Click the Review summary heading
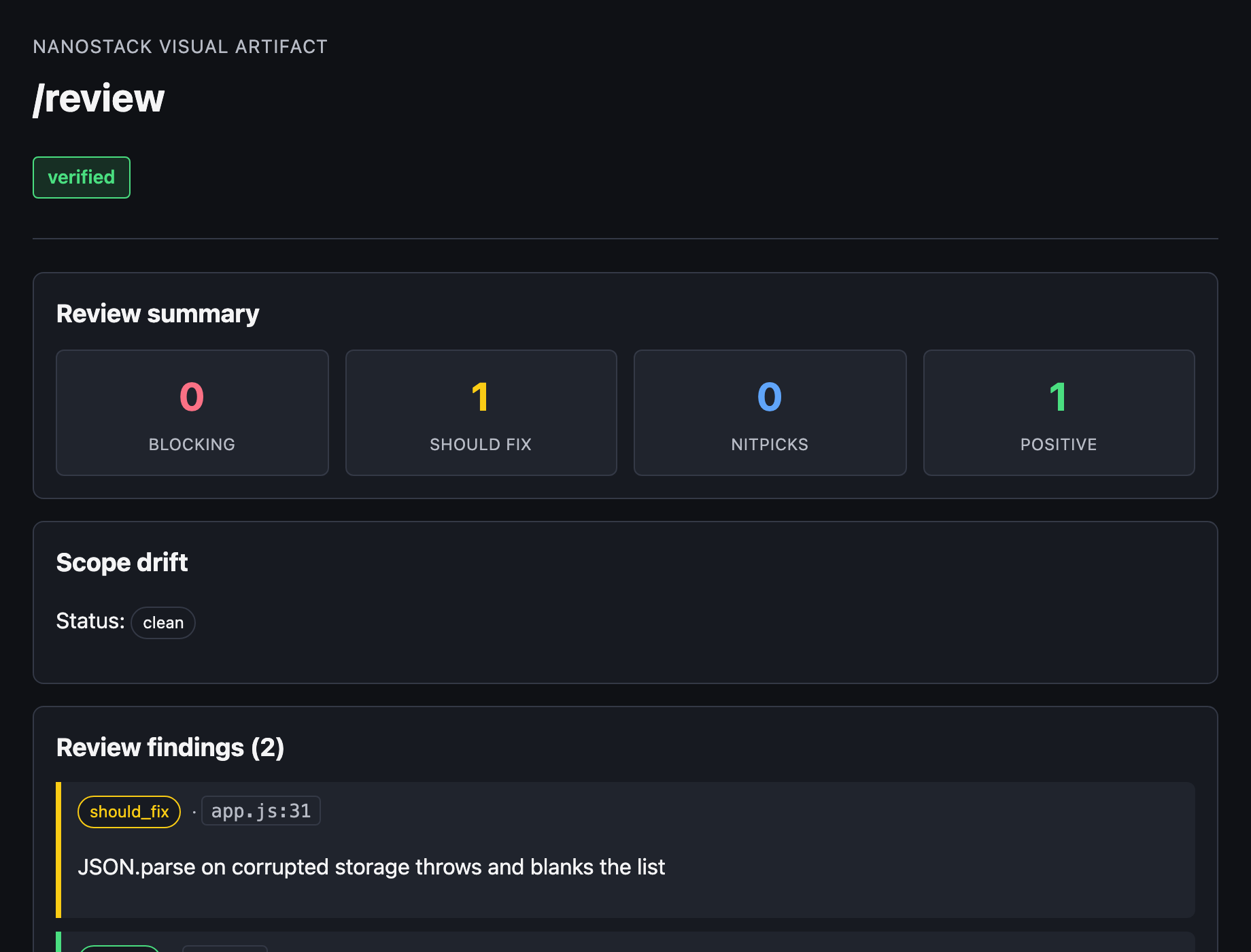This screenshot has width=1251, height=952. (x=158, y=313)
